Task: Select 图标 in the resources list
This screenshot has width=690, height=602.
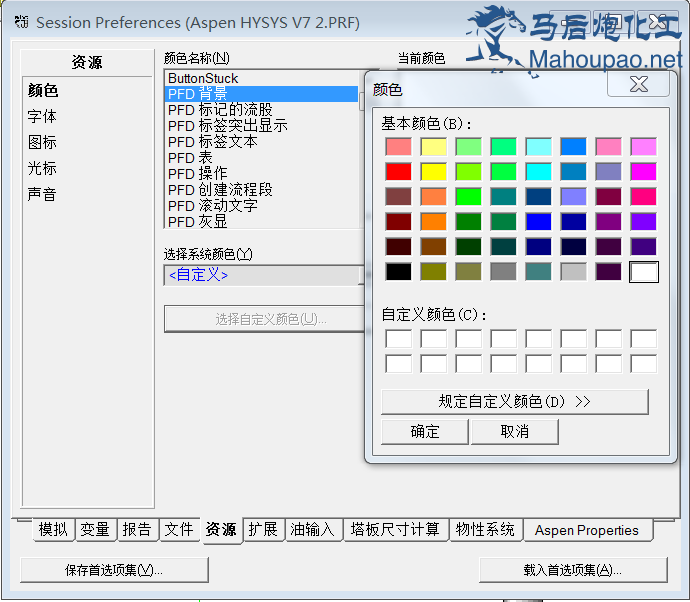Action: [x=42, y=142]
